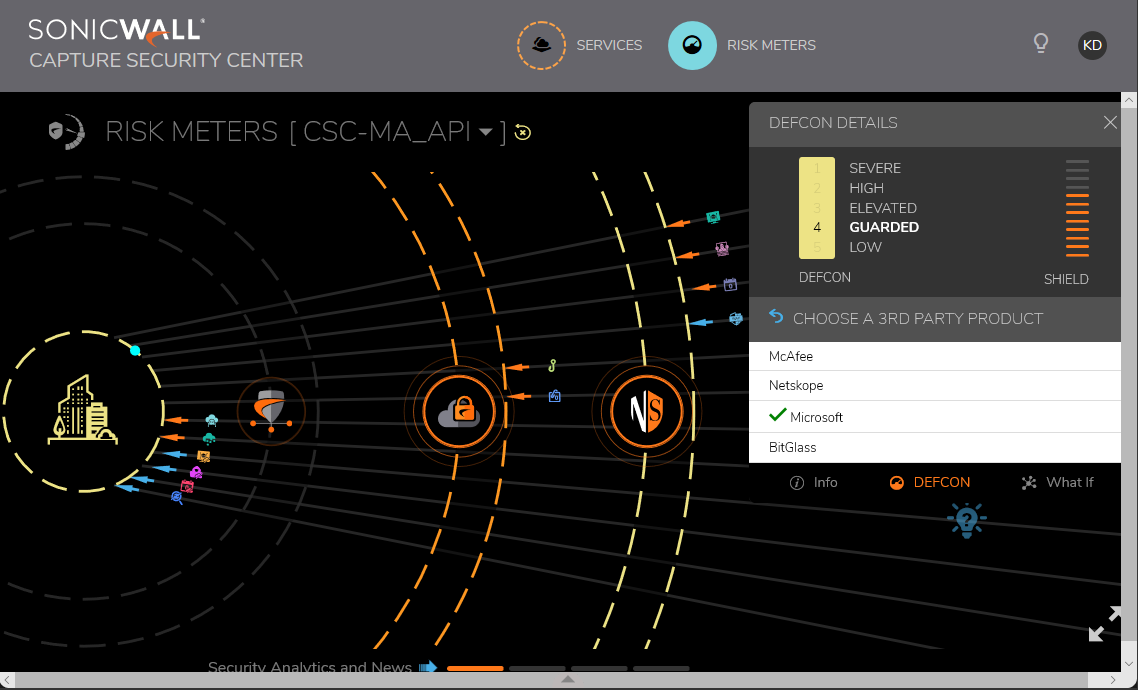Click the vertical scrollbar up arrow
This screenshot has height=690, width=1138.
point(1129,99)
